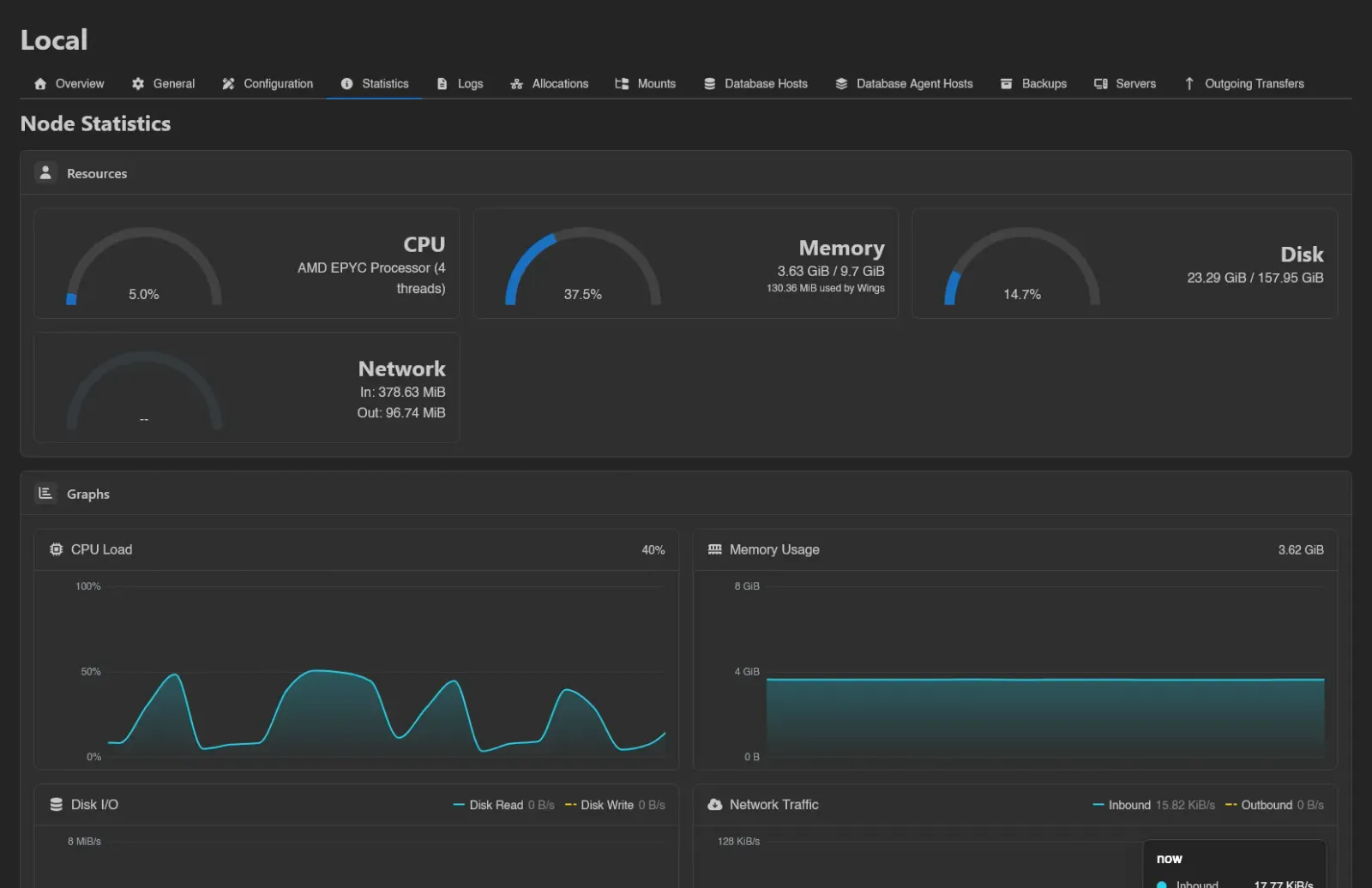
Task: Click the Servers icon in tab bar
Action: (x=1101, y=84)
